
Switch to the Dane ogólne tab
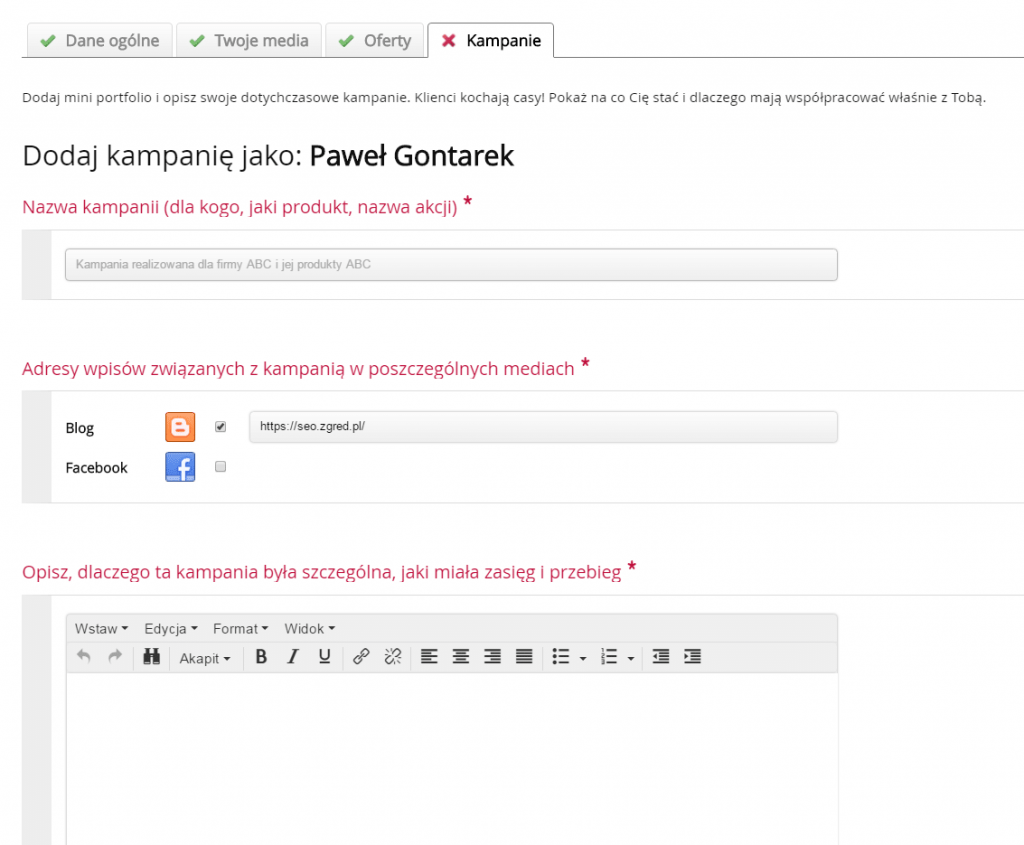coord(99,41)
